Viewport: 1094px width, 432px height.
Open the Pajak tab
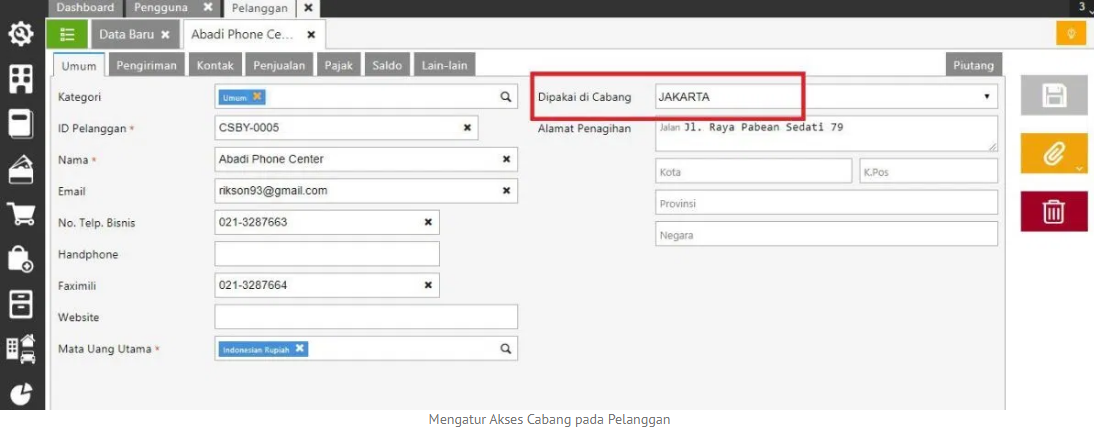[338, 66]
